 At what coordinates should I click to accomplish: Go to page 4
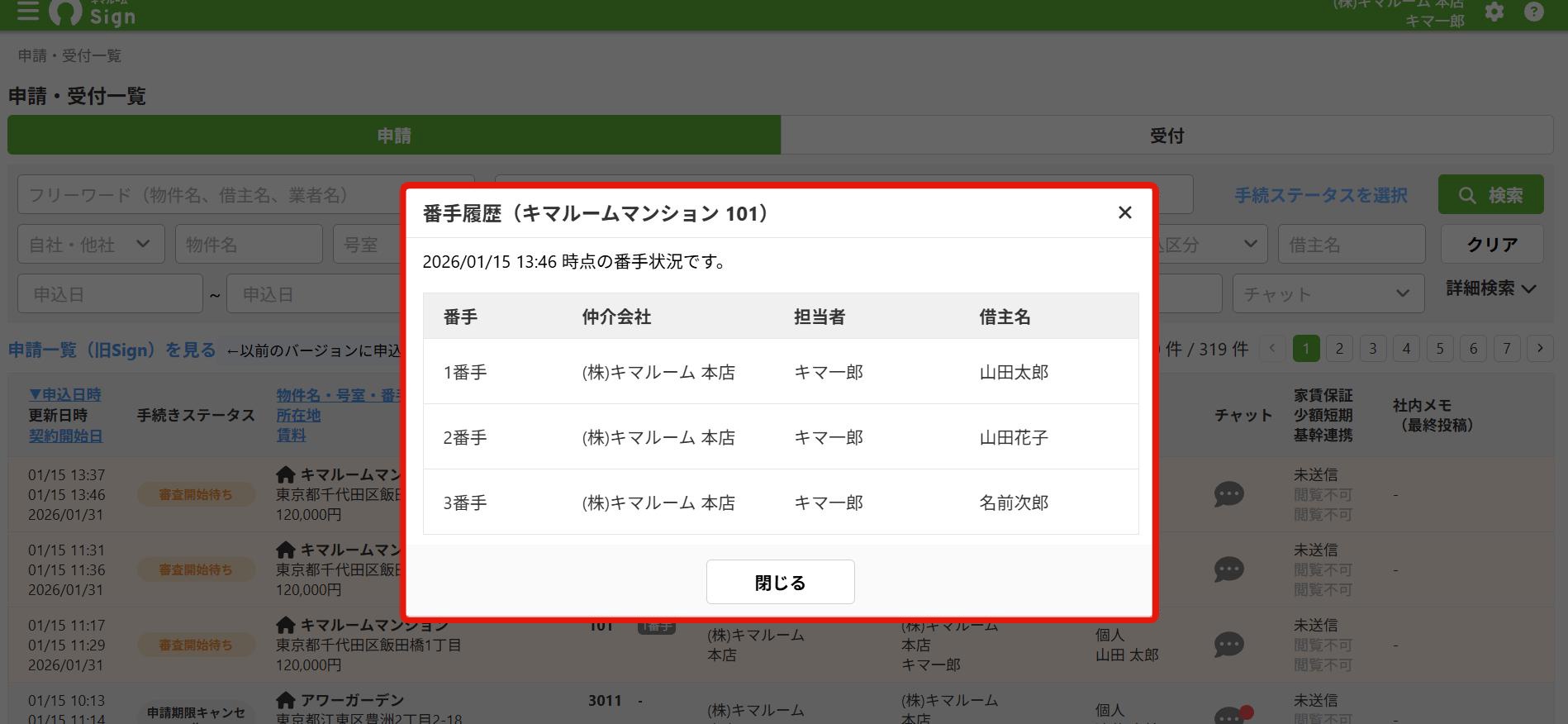pos(1406,348)
